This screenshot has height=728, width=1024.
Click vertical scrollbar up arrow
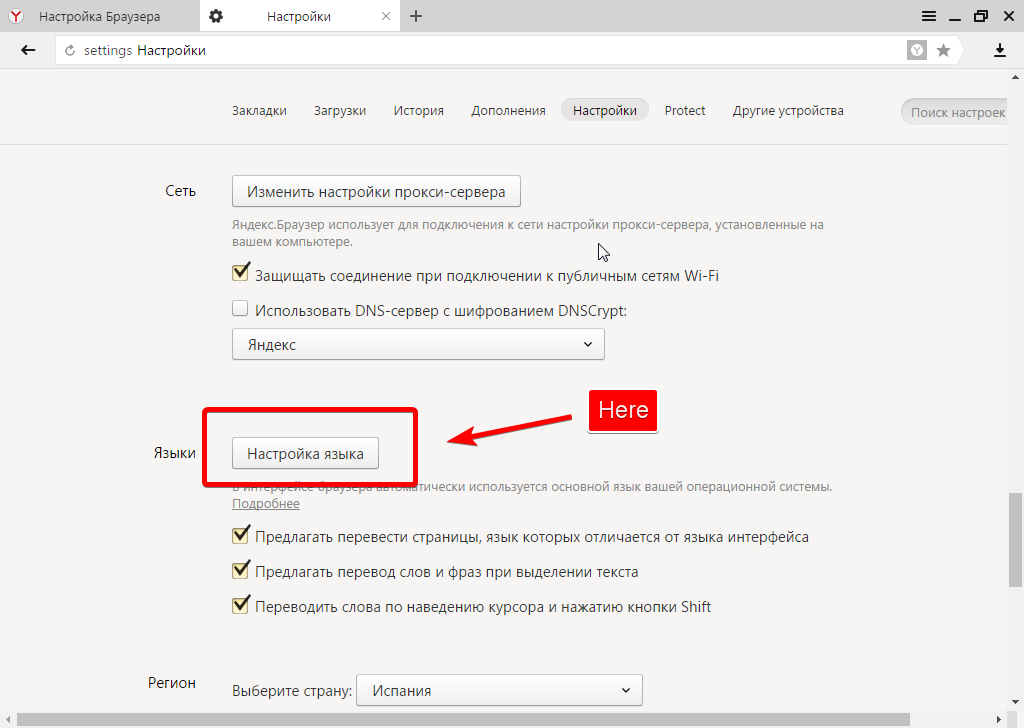click(x=1015, y=77)
